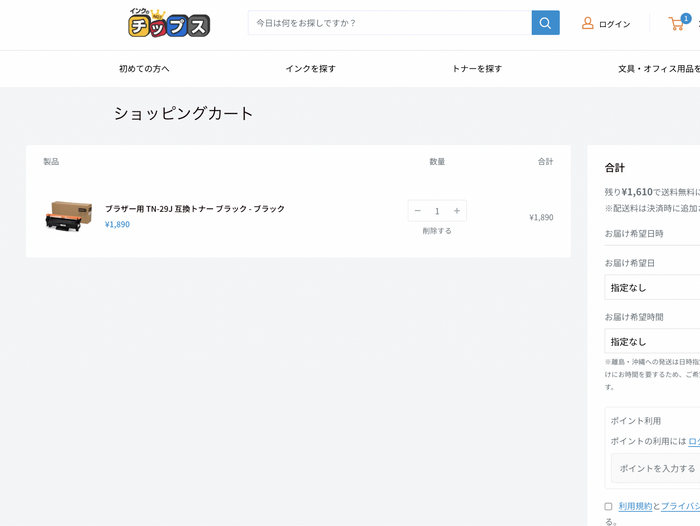
Task: Increase toner quantity with plus button
Action: click(x=456, y=211)
